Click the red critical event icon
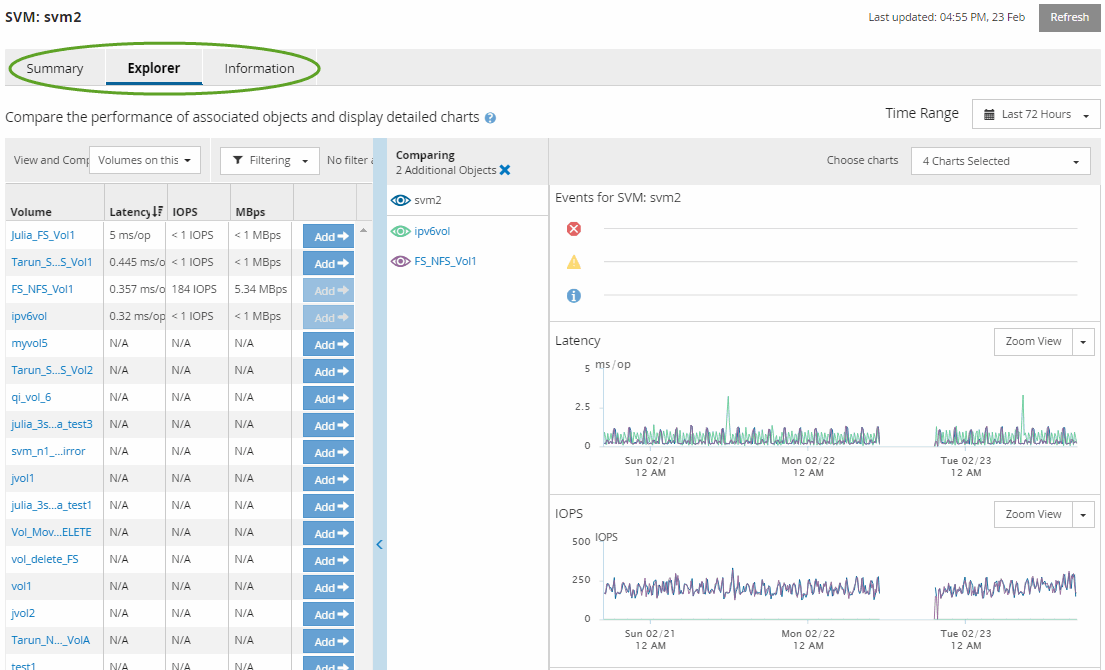 coord(574,229)
